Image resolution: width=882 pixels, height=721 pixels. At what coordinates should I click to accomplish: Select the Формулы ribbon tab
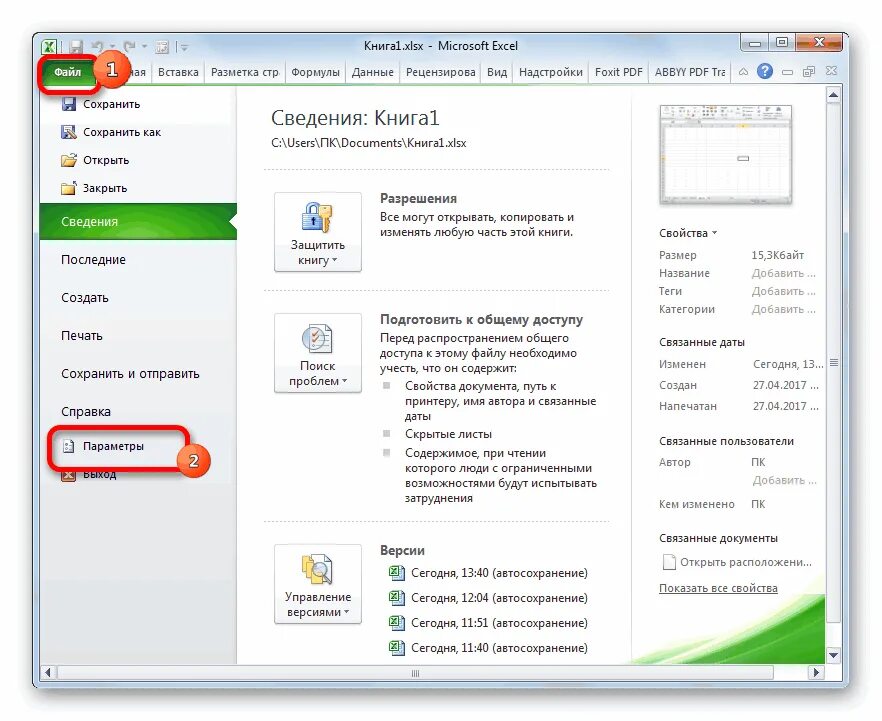pos(315,72)
